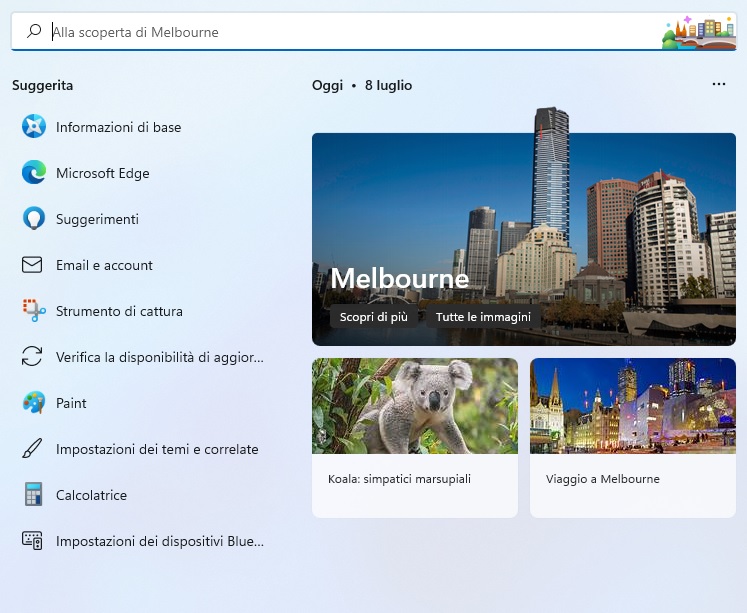
Task: Click the Melbourne title on the image
Action: click(x=400, y=278)
